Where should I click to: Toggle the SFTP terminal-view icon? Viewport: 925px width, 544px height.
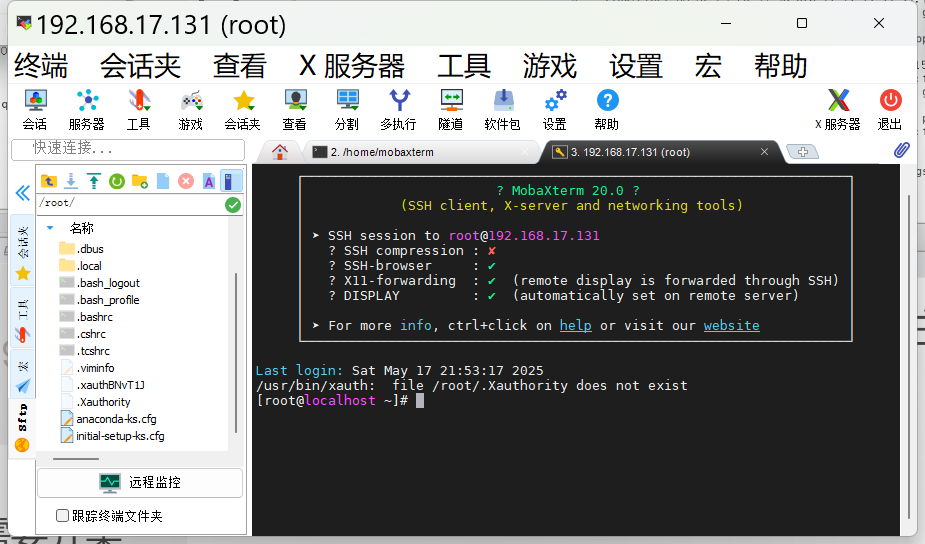click(x=231, y=181)
